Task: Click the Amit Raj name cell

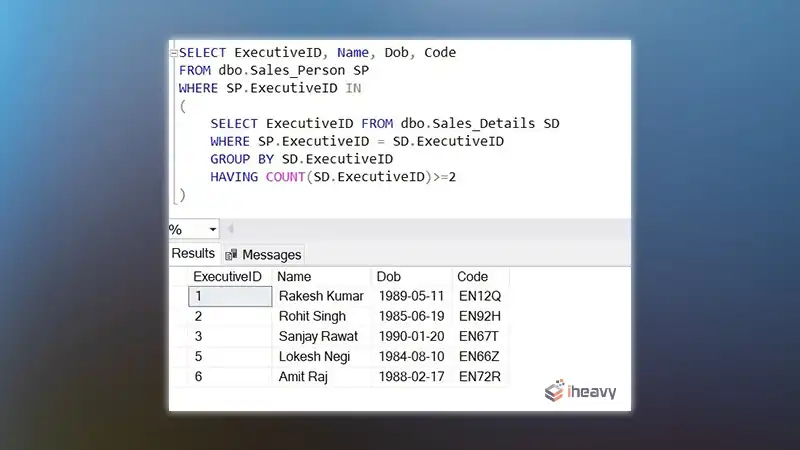Action: pyautogui.click(x=321, y=377)
